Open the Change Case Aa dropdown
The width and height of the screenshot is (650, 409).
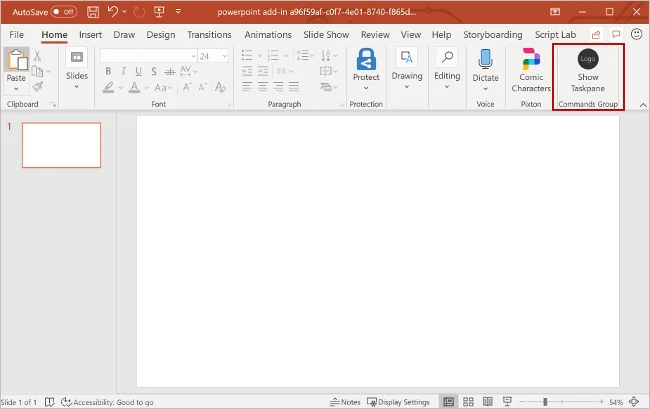pyautogui.click(x=163, y=87)
